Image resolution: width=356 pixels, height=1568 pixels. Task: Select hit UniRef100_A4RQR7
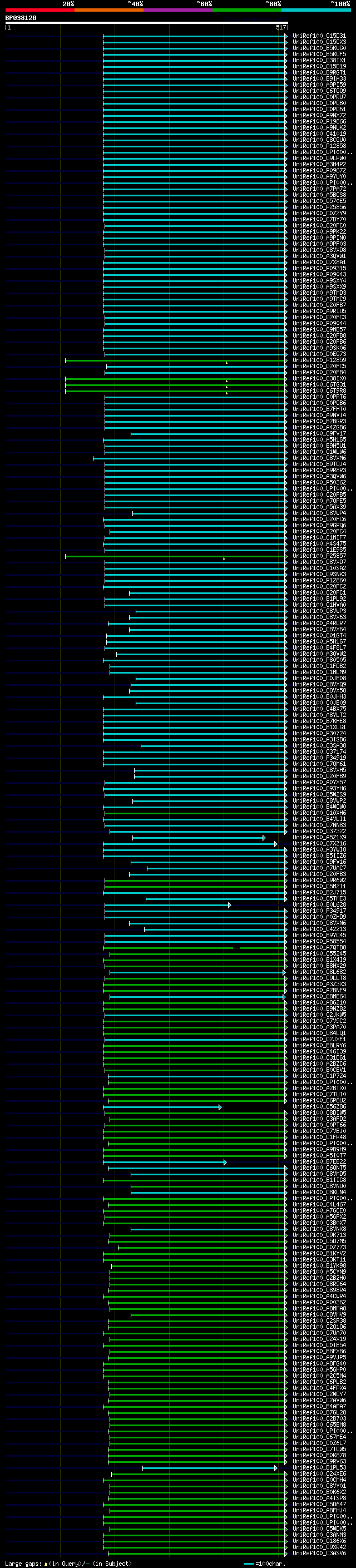click(x=319, y=624)
